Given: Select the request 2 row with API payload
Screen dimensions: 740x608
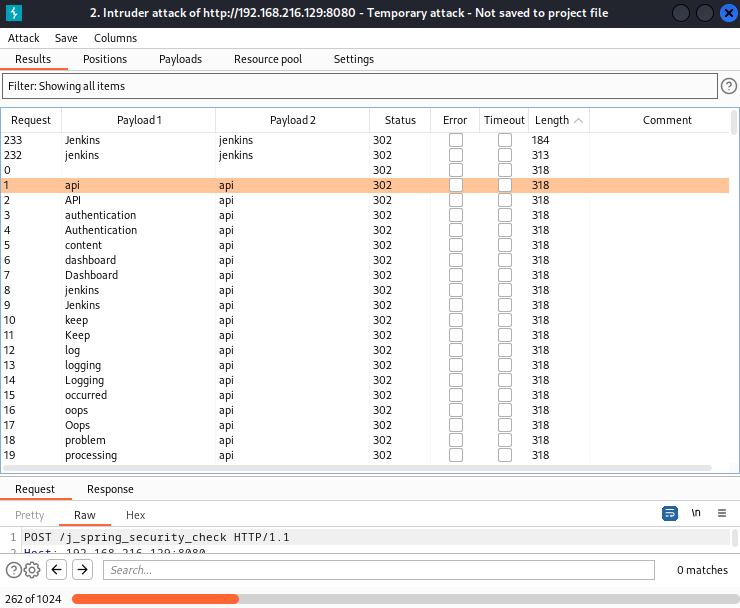Looking at the screenshot, I should tap(365, 200).
